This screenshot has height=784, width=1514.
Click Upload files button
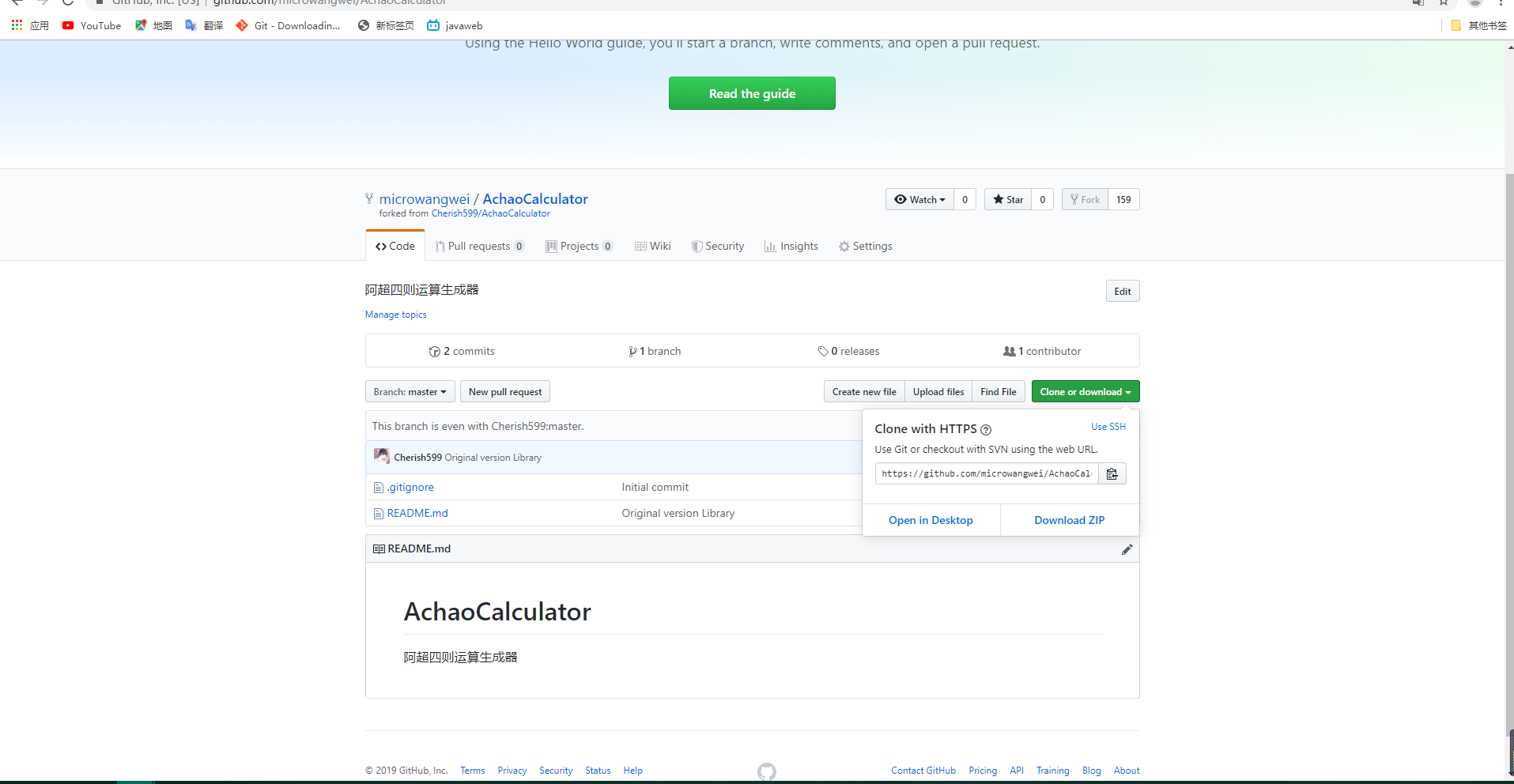938,392
